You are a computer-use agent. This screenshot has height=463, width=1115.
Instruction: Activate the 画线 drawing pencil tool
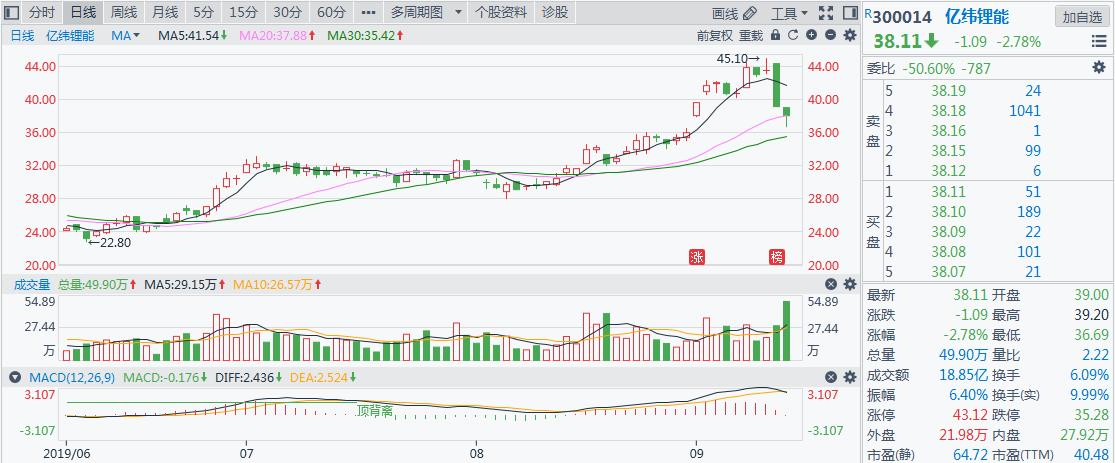pyautogui.click(x=735, y=13)
